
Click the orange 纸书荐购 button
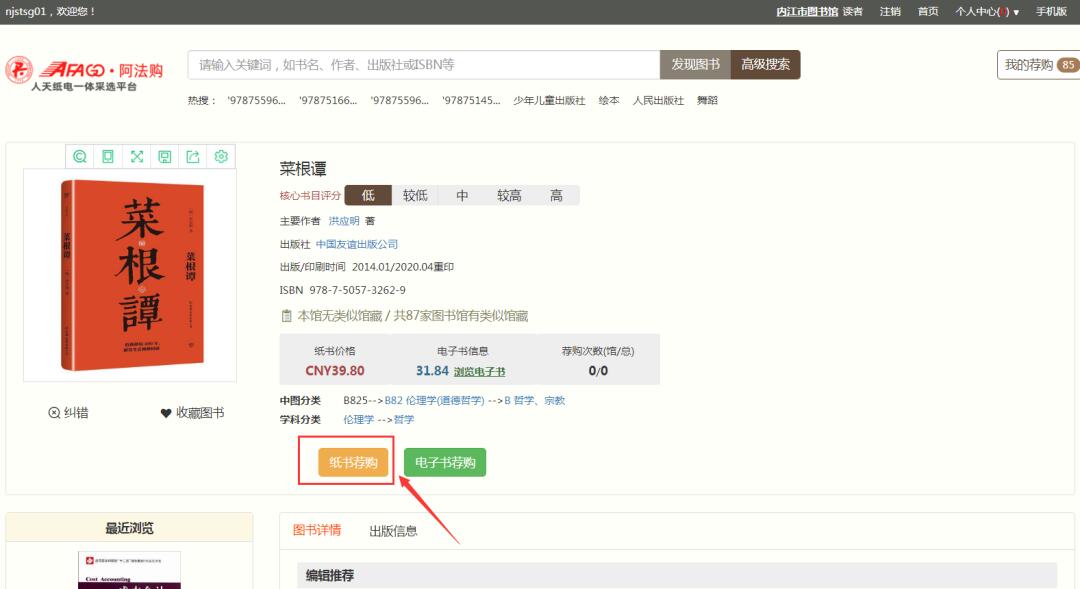pyautogui.click(x=353, y=462)
